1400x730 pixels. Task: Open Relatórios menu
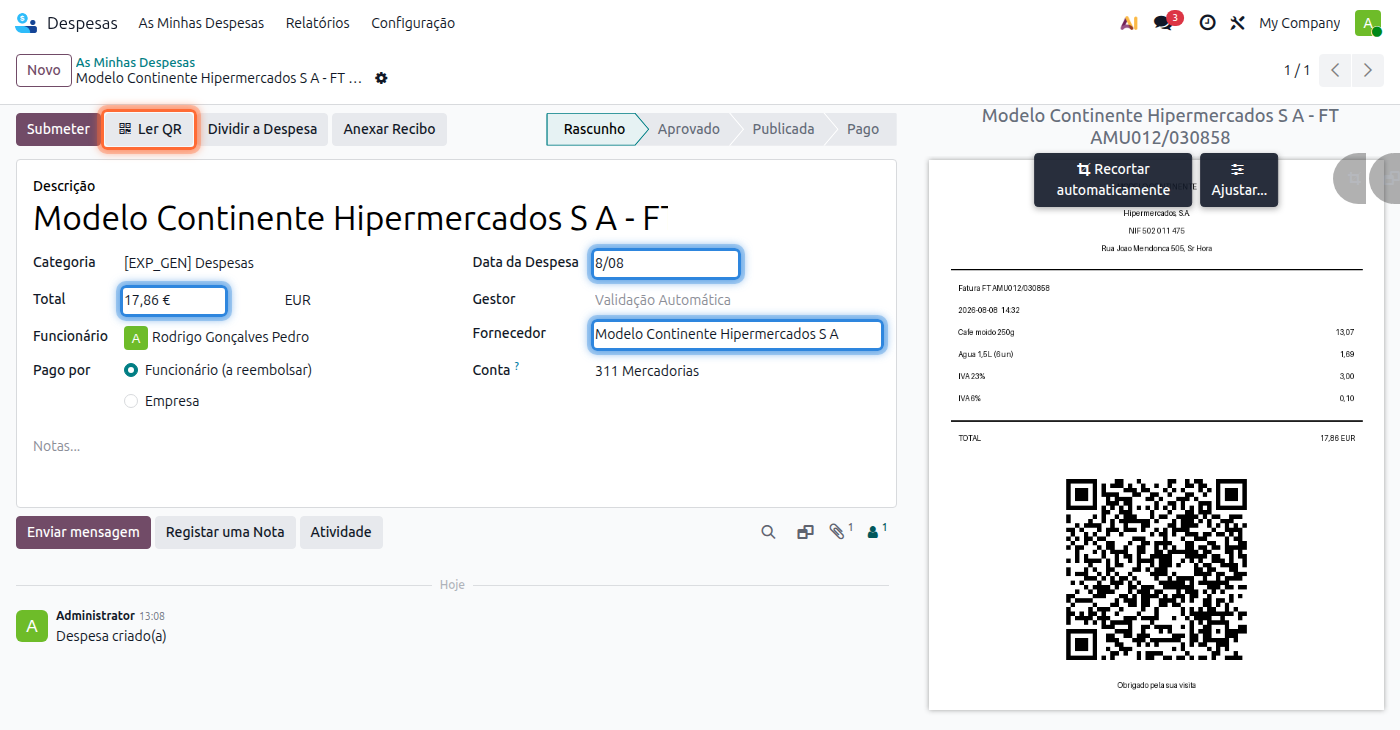pos(318,23)
